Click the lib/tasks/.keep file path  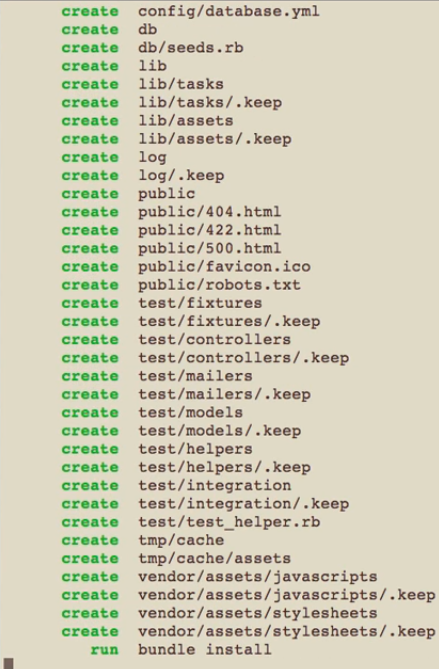point(210,103)
